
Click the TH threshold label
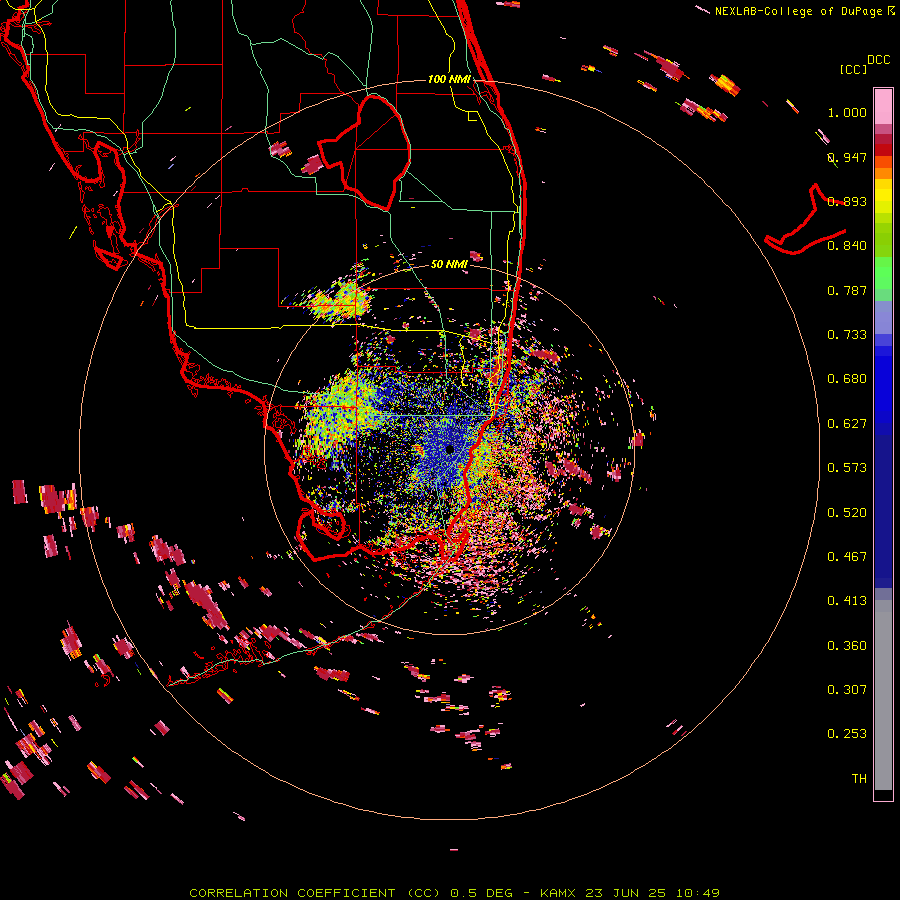(859, 779)
